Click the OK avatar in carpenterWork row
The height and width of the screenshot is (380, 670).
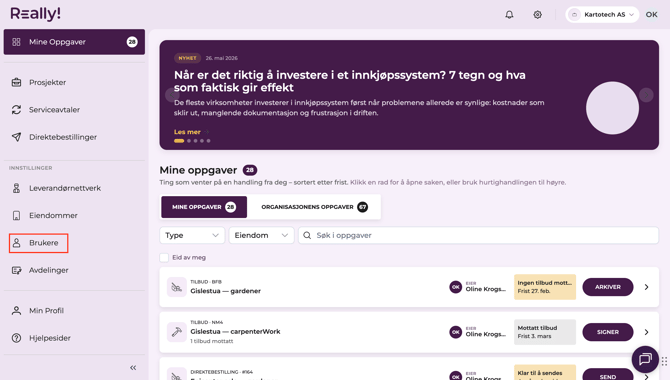pos(455,332)
